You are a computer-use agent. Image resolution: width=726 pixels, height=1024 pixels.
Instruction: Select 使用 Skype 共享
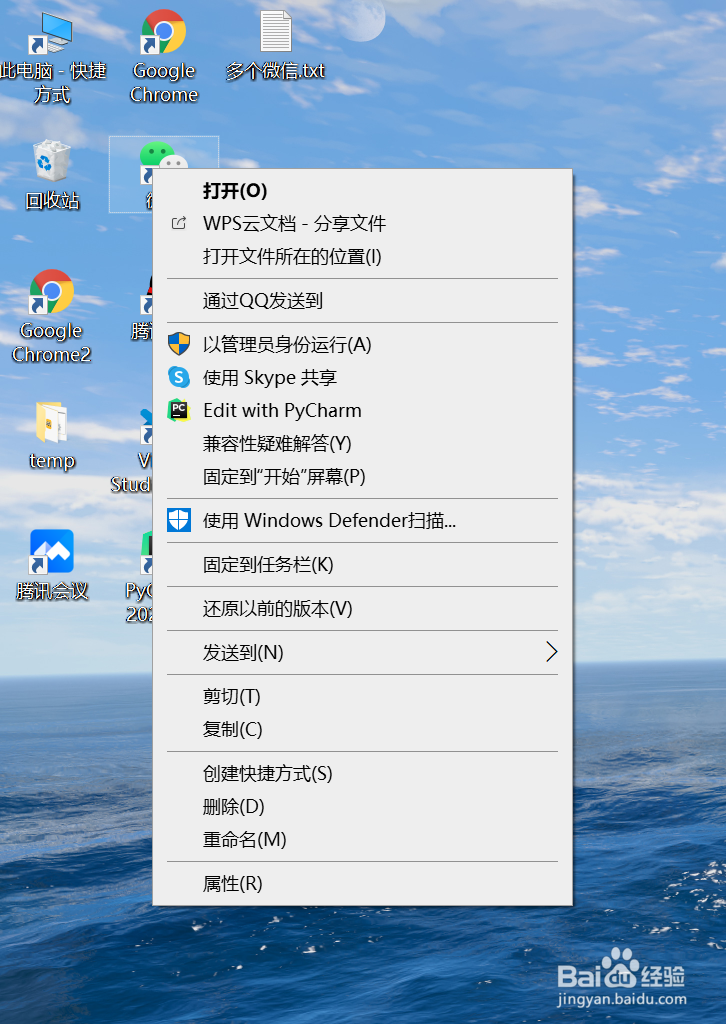tap(362, 377)
